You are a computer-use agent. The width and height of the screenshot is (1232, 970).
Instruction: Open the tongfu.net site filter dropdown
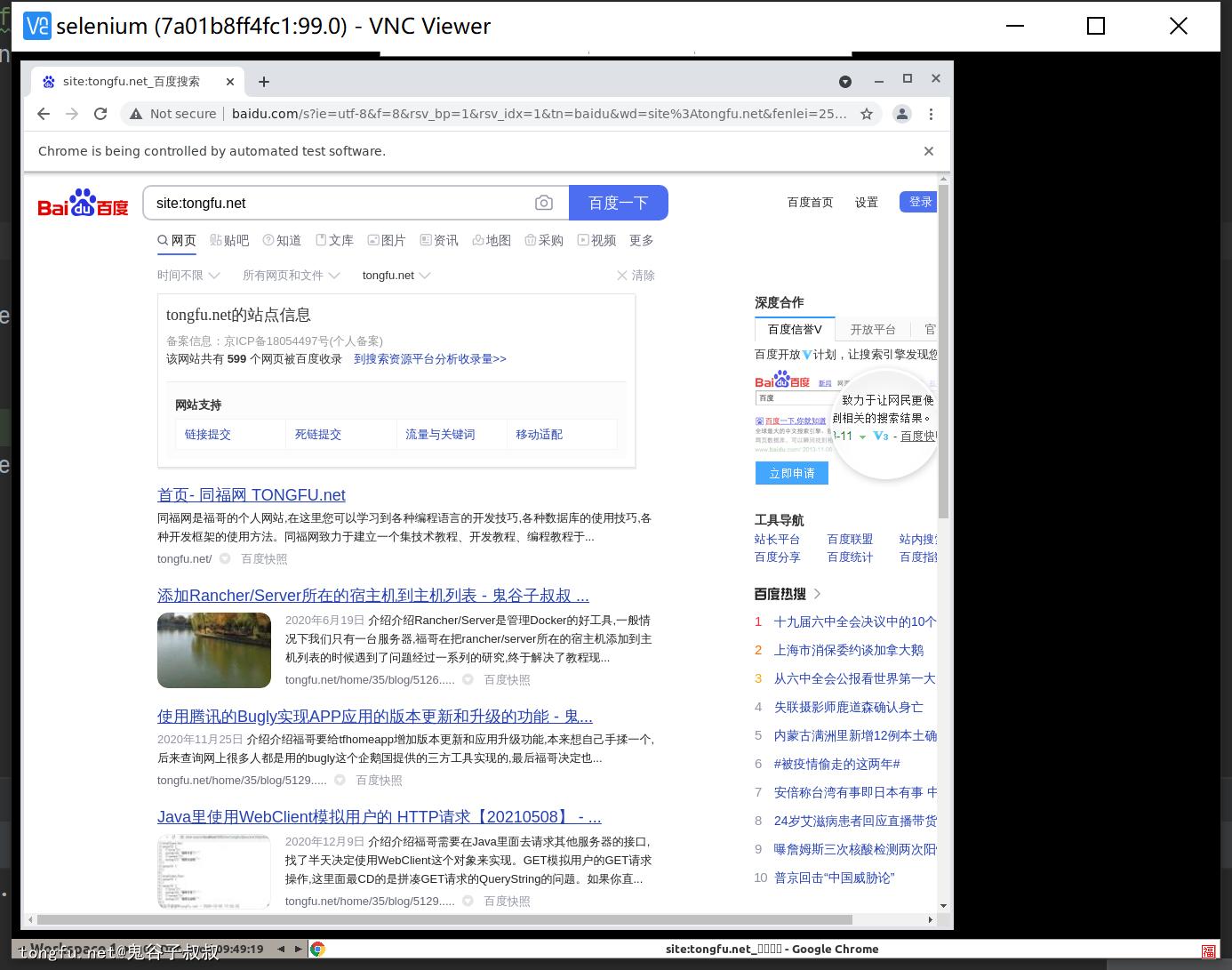396,276
